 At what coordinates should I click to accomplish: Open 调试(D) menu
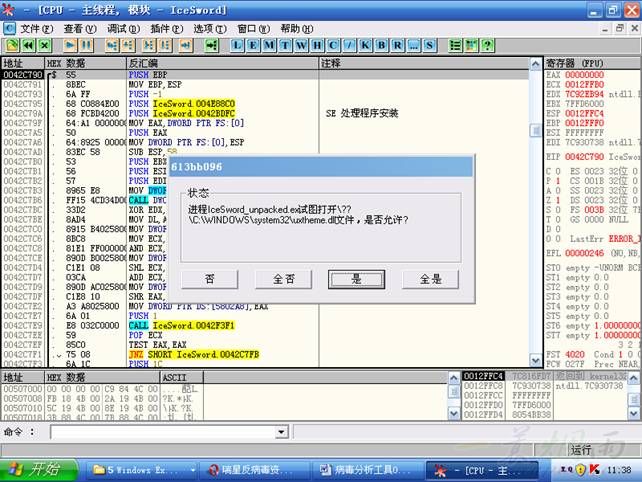123,29
